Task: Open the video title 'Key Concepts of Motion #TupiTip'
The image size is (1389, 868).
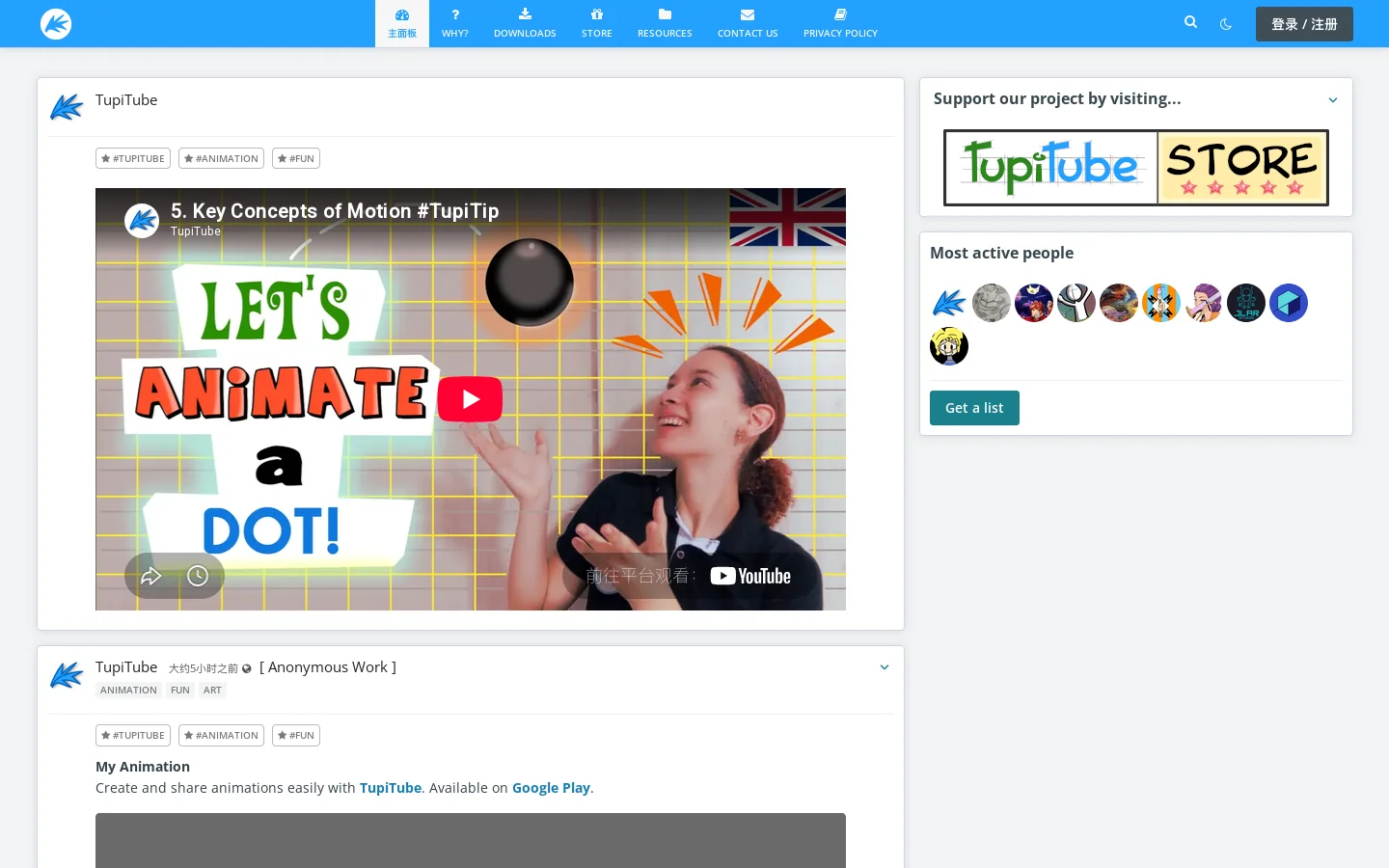Action: coord(335,211)
